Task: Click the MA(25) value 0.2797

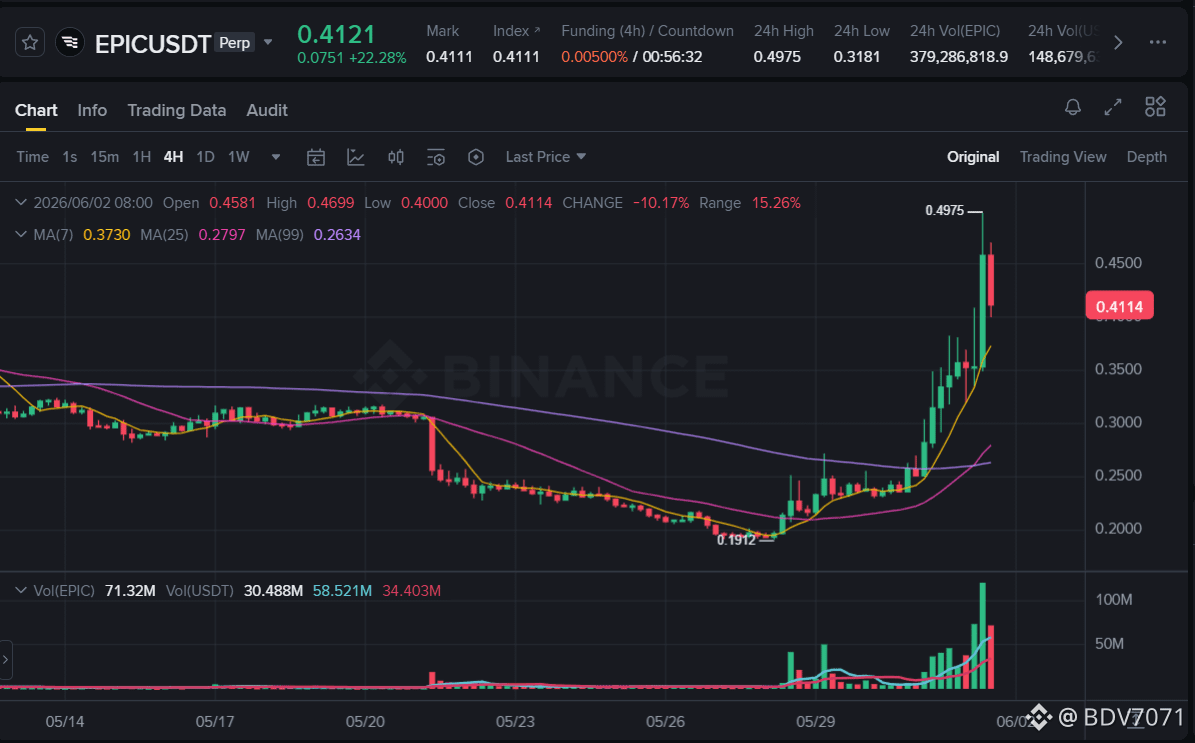Action: click(222, 235)
